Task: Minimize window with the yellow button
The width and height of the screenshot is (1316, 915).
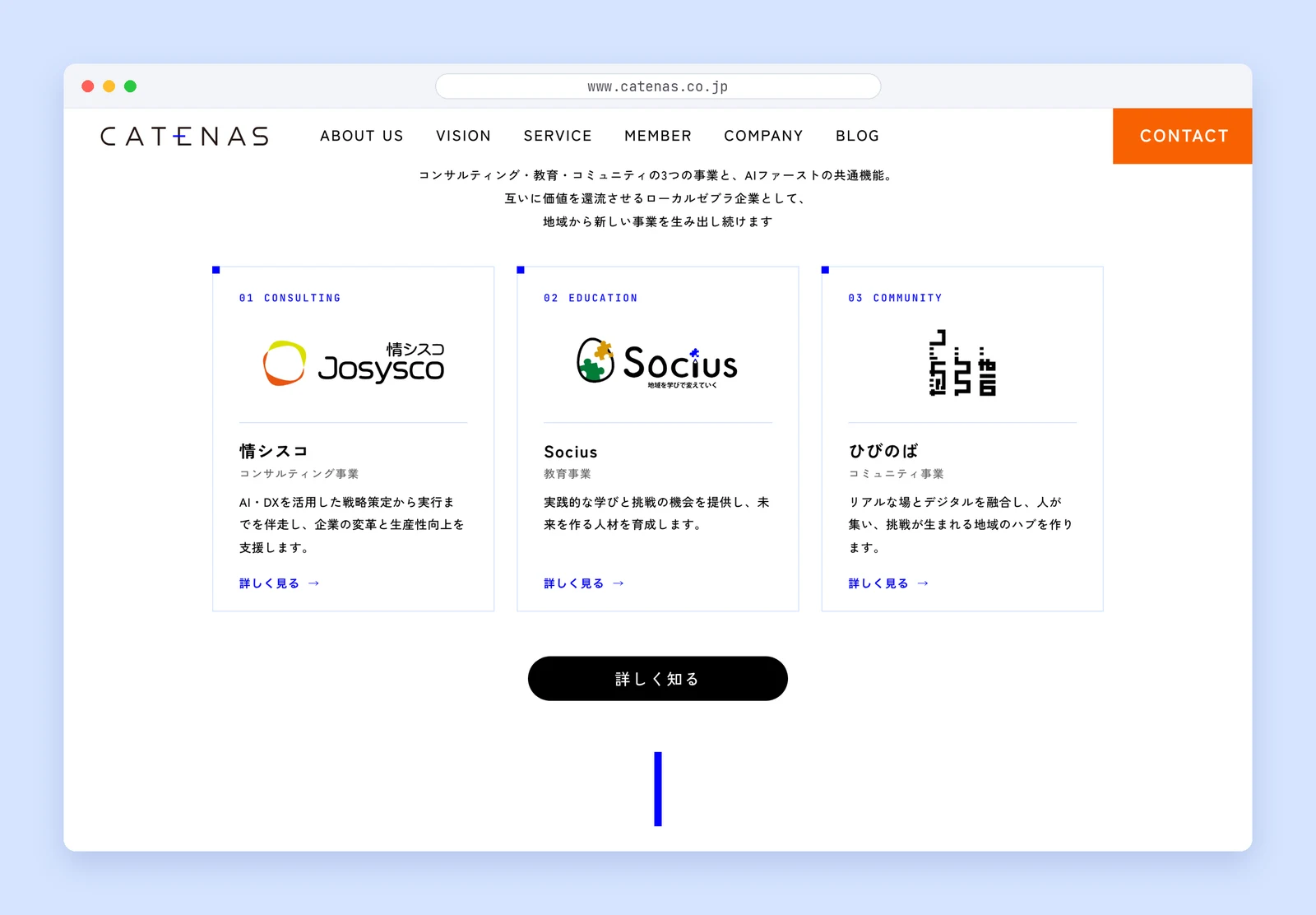Action: 109,86
